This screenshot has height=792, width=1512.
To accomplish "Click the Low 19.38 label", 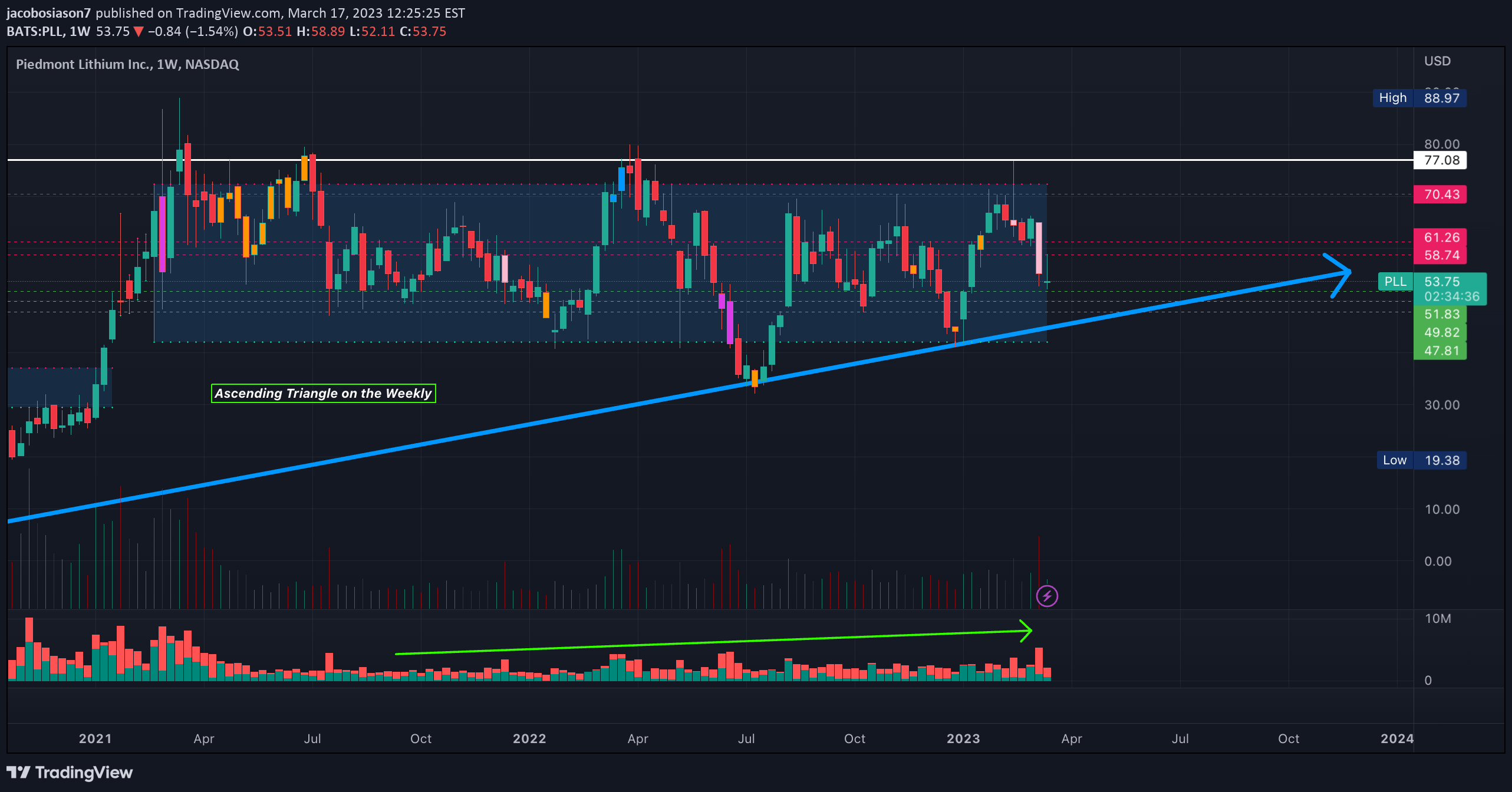I will click(1422, 460).
